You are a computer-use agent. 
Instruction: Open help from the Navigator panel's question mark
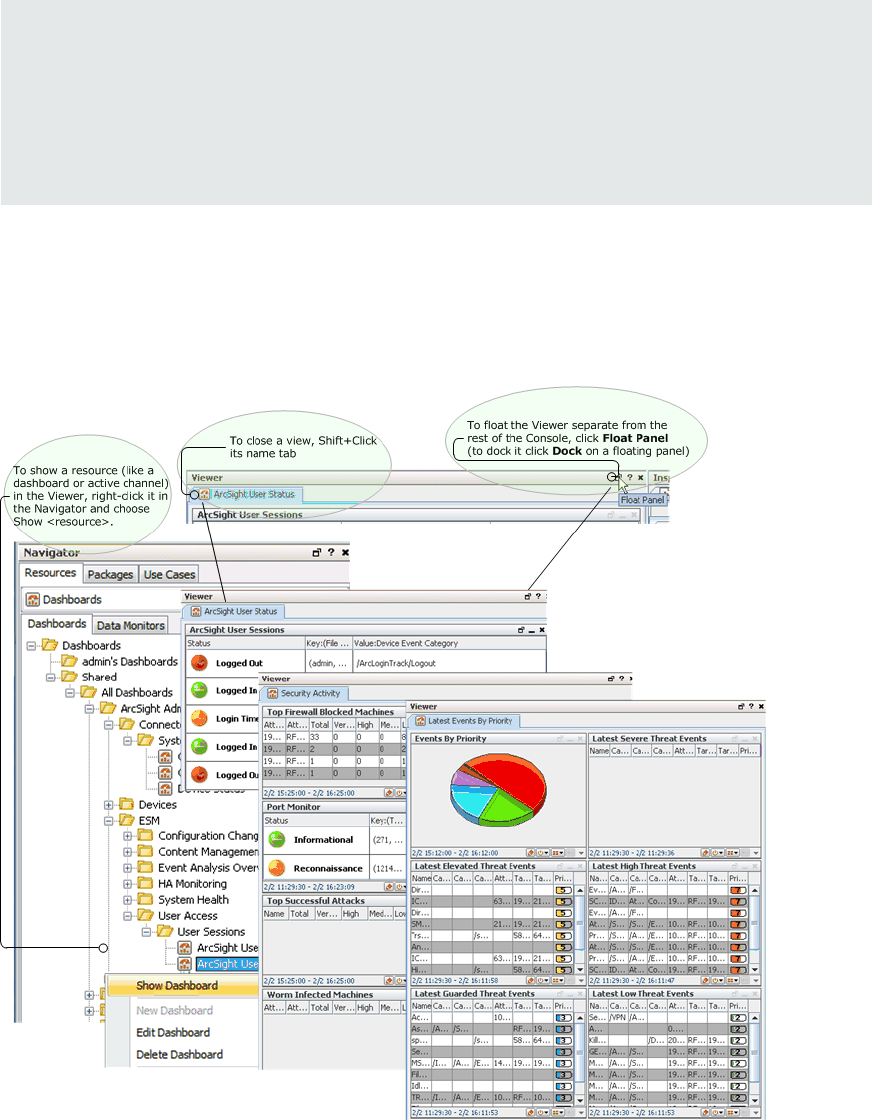(331, 552)
